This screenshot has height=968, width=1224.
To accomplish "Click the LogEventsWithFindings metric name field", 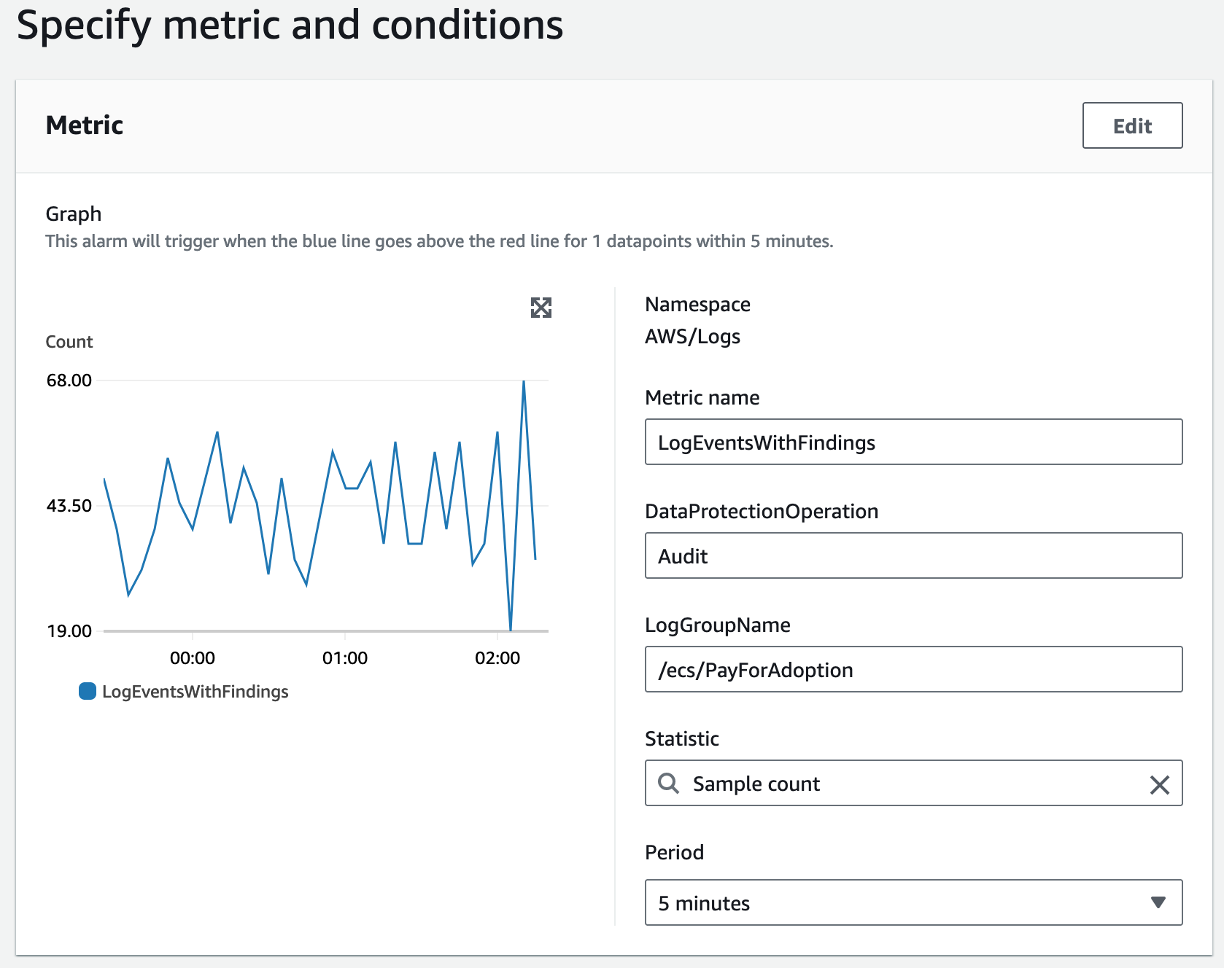I will tap(913, 441).
